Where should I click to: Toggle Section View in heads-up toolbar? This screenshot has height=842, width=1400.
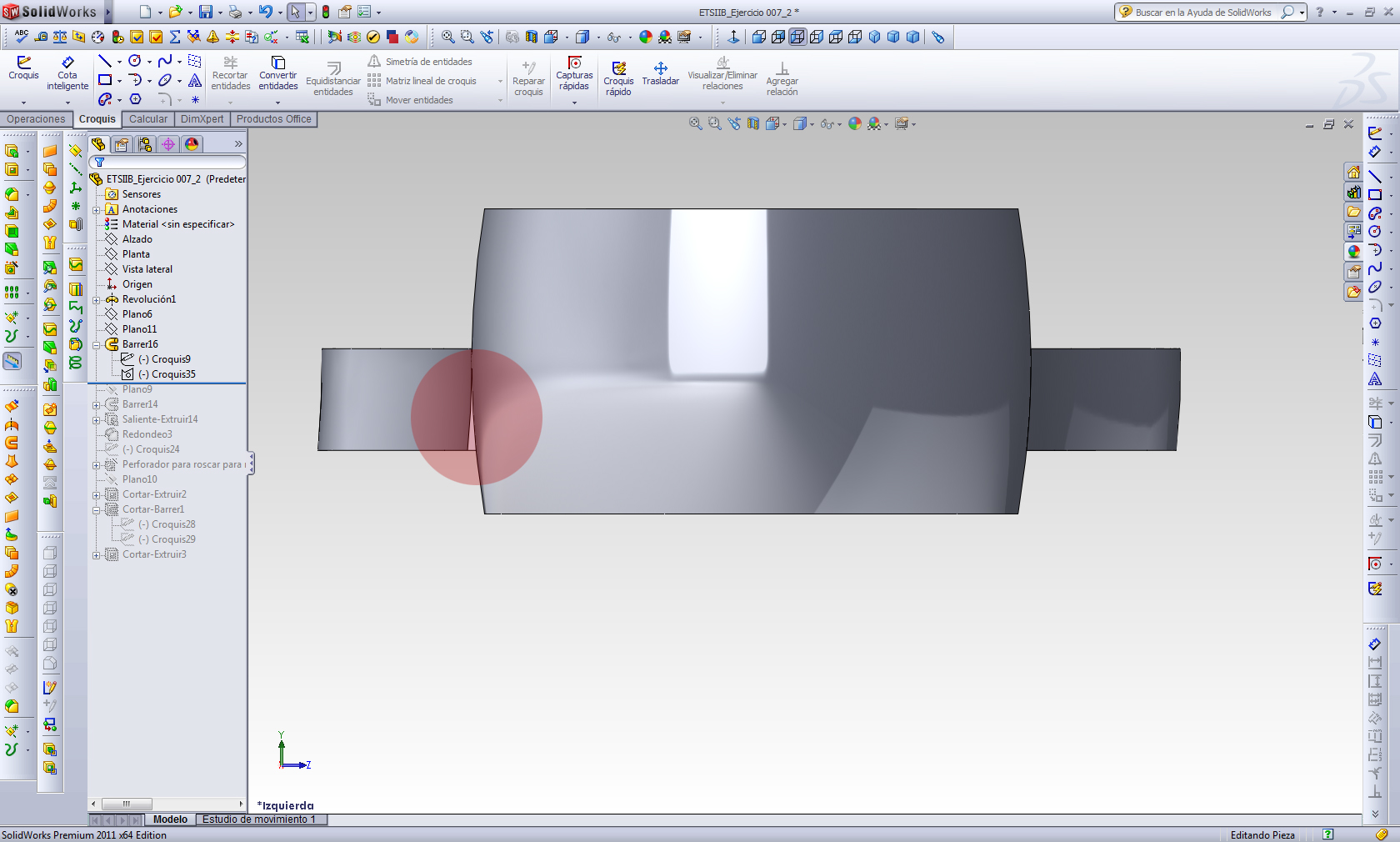click(753, 123)
